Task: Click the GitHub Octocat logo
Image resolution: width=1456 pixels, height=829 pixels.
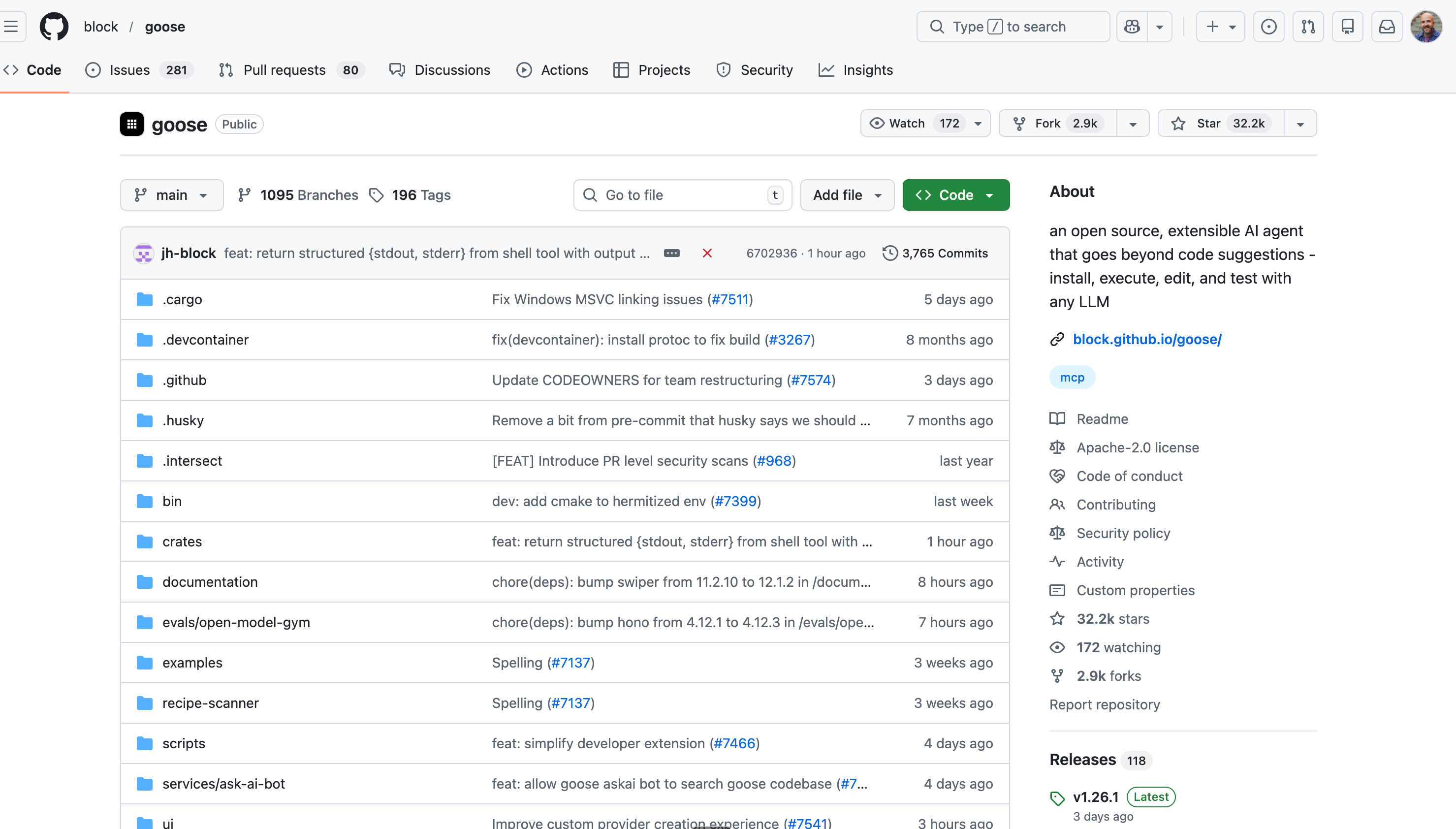Action: [54, 27]
